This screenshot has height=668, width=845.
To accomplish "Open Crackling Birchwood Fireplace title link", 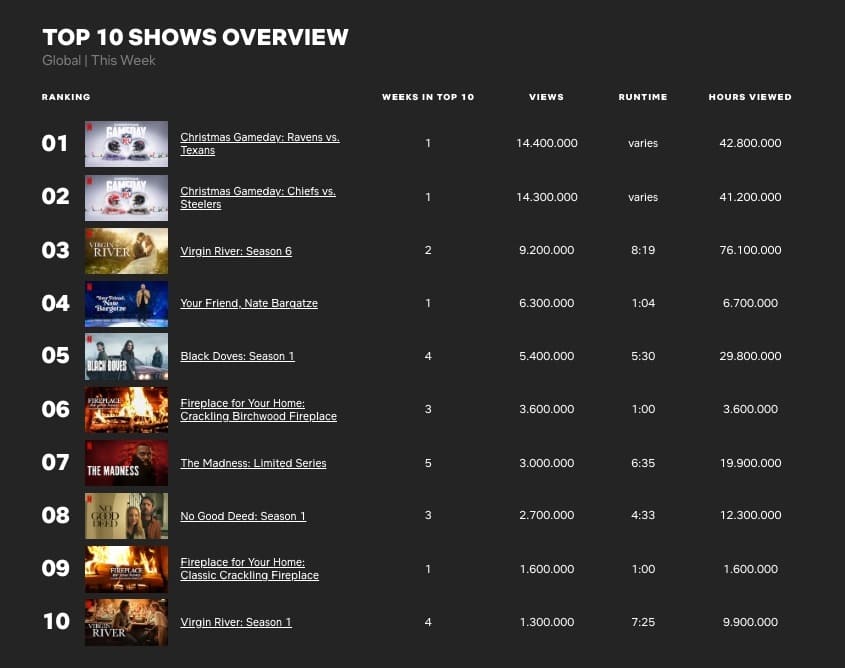I will [258, 409].
